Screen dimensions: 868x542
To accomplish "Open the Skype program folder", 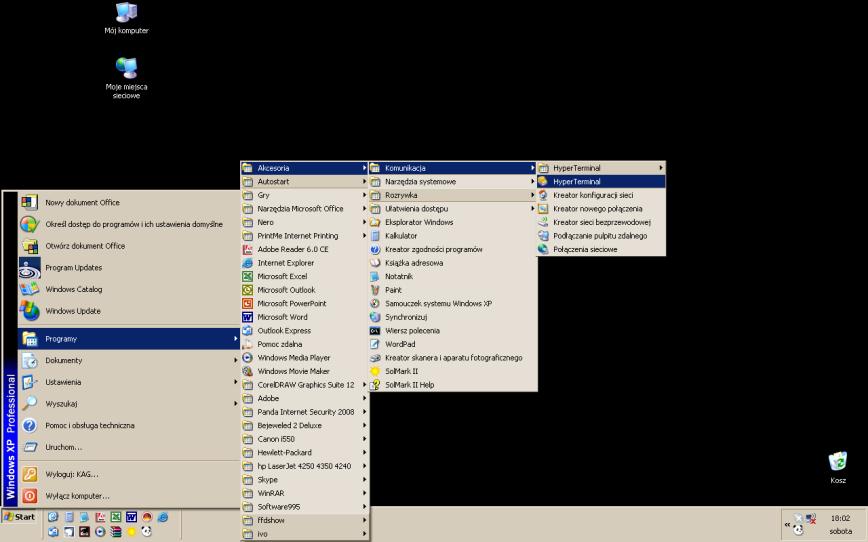I will pyautogui.click(x=304, y=480).
